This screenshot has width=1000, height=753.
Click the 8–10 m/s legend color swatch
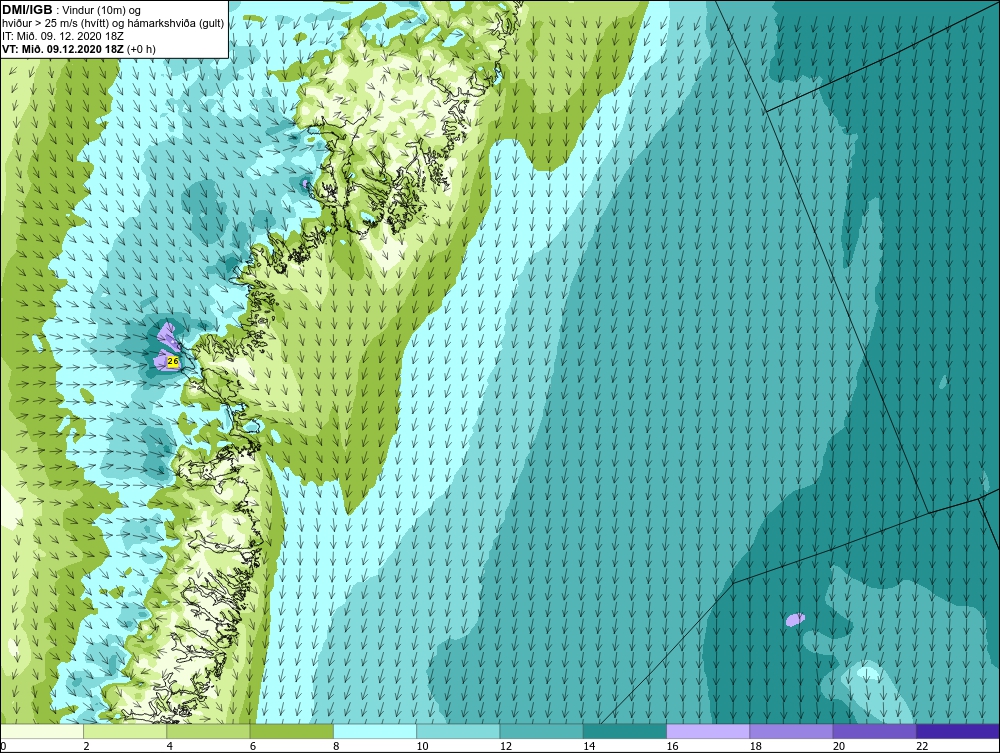(x=375, y=731)
